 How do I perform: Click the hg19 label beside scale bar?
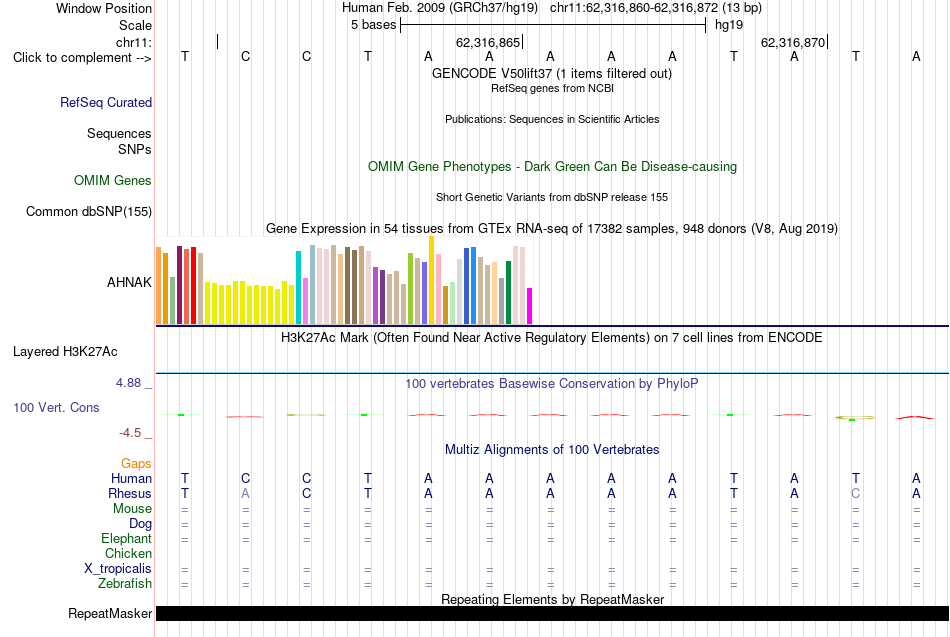click(729, 25)
